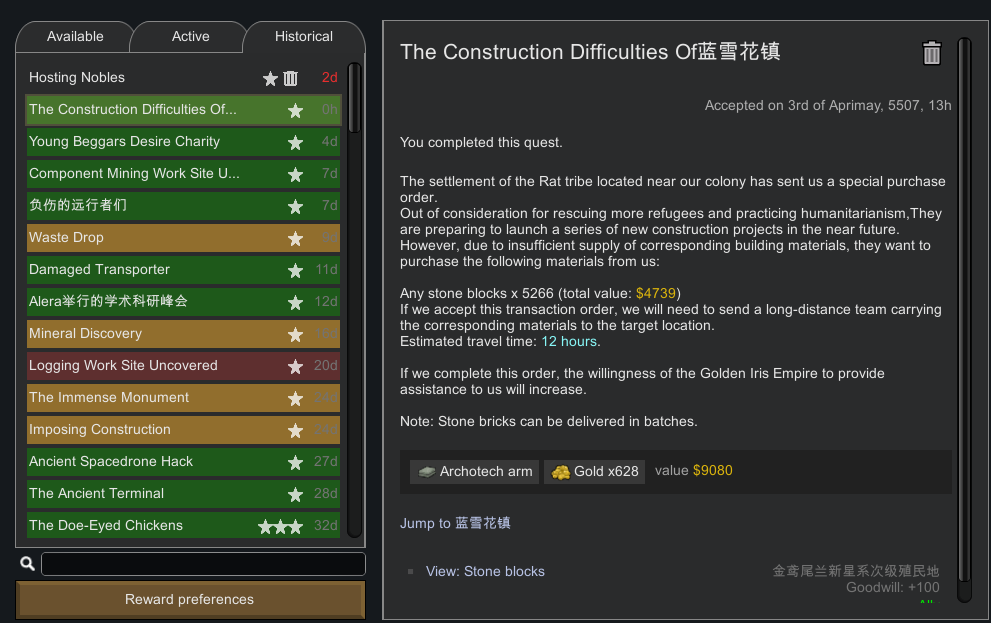Screen dimensions: 991x623
Task: Click the Accepted on 3rd of Aprimay date
Action: point(828,106)
